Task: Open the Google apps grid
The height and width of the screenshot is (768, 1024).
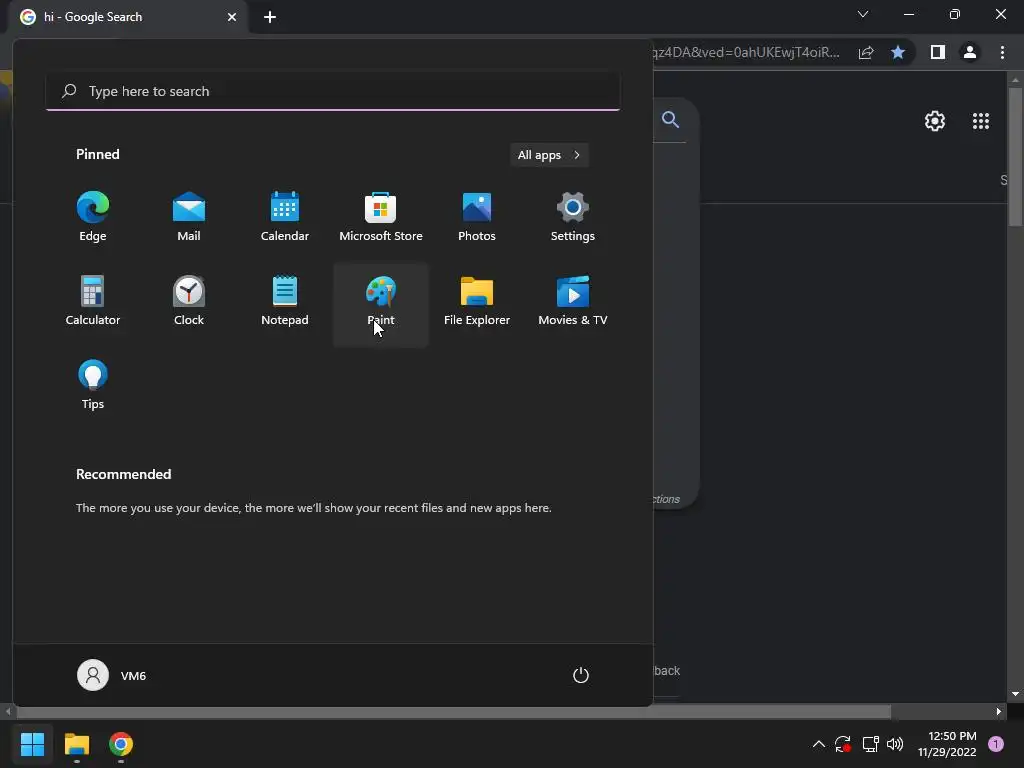Action: pyautogui.click(x=981, y=121)
